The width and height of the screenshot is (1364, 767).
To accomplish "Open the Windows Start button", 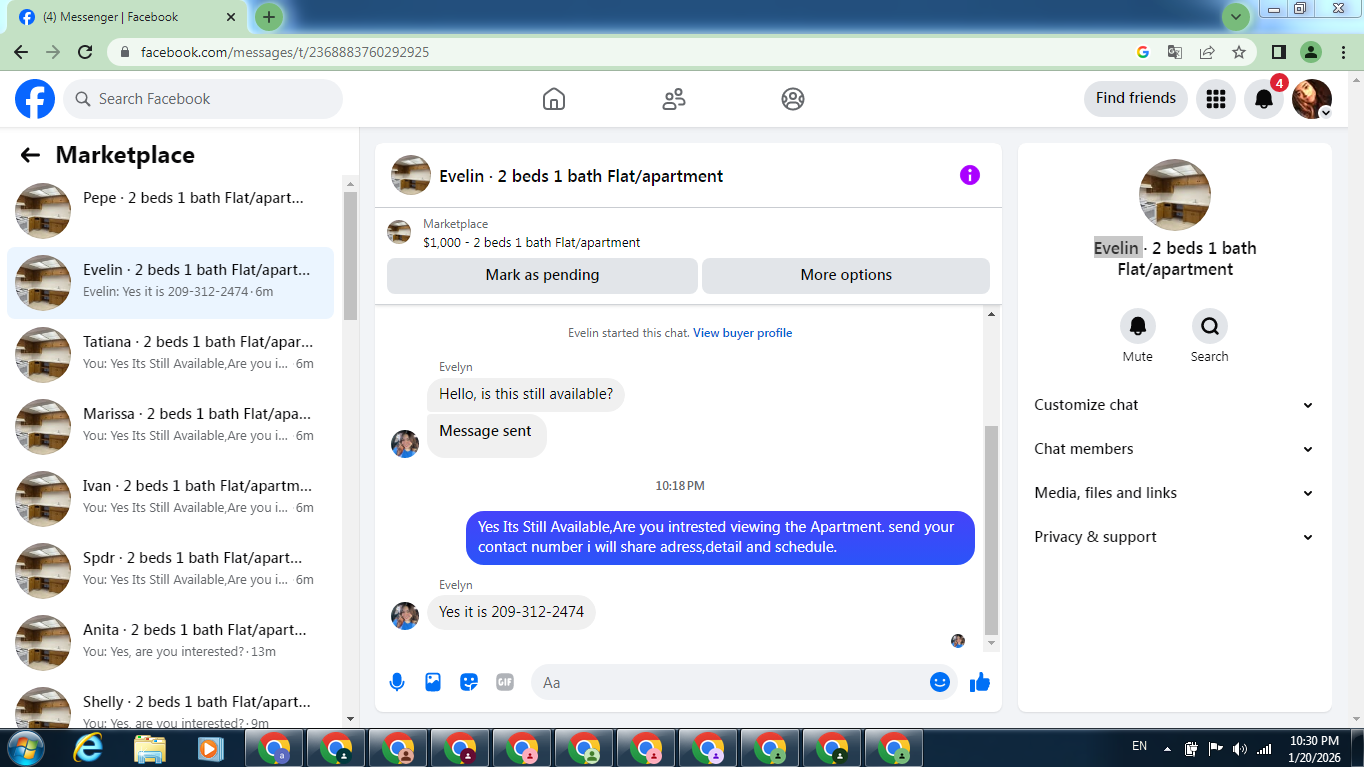I will pos(24,748).
